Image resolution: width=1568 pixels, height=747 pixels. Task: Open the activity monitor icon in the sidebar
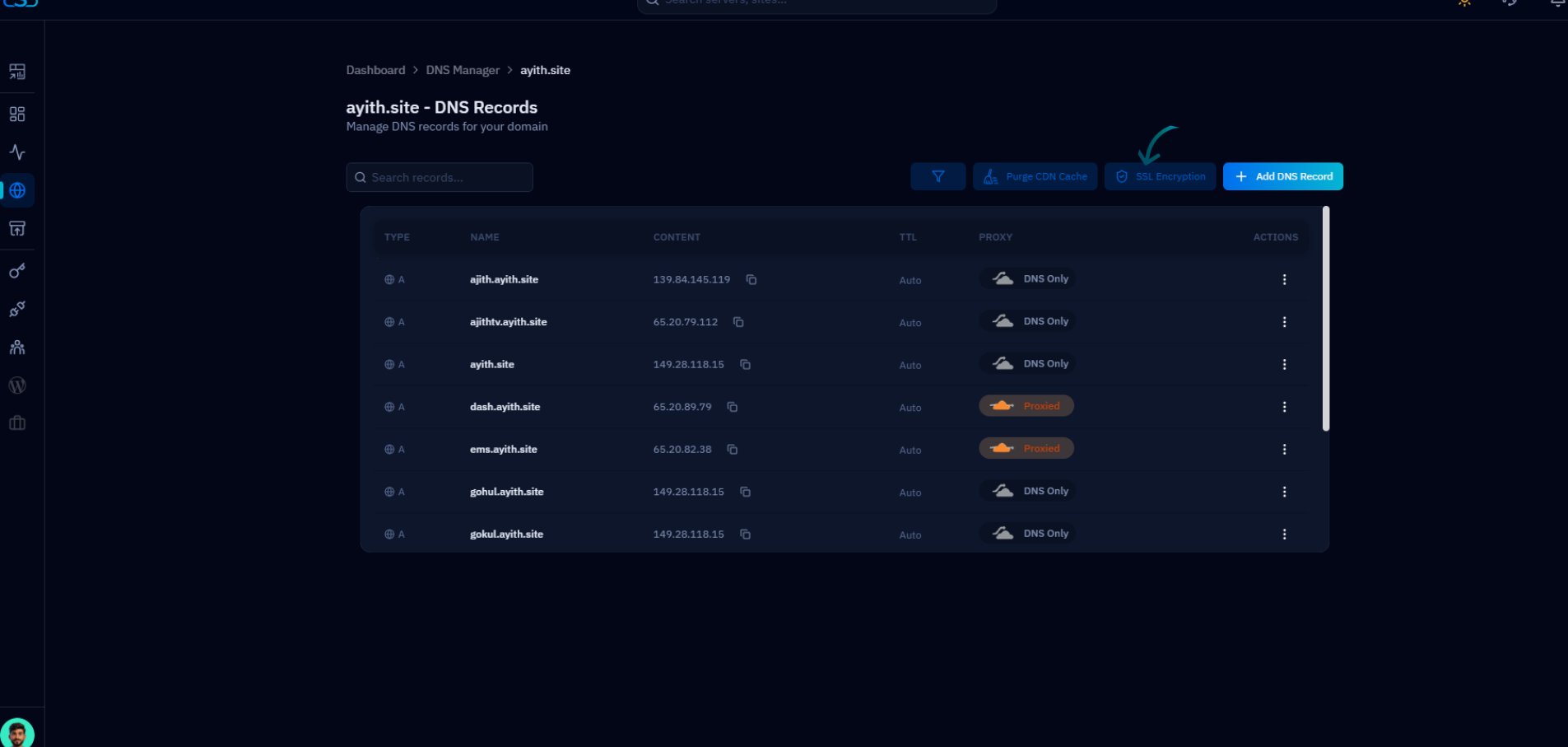[17, 152]
